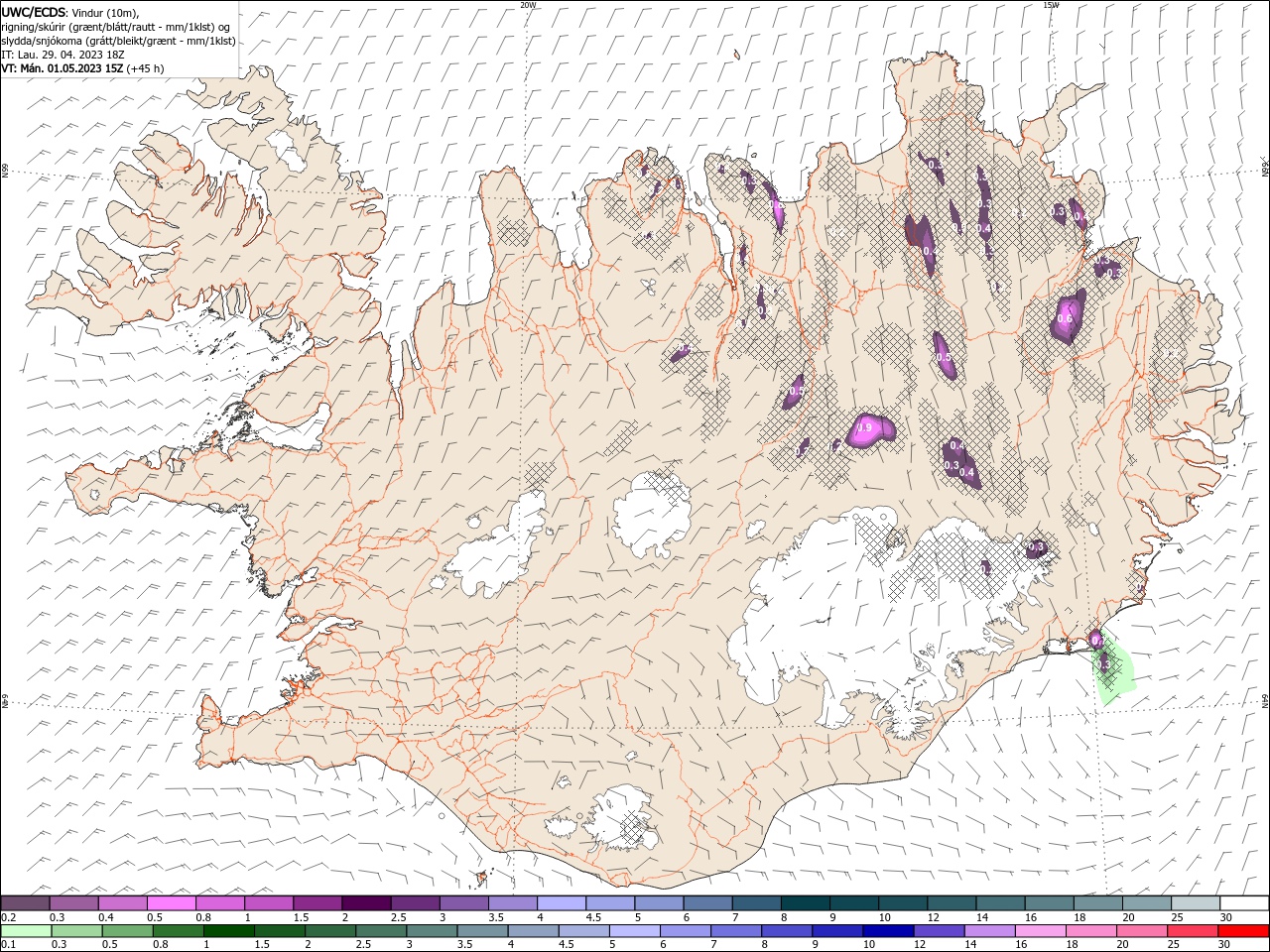
Task: Click the palest green 0.1 swatch in bottom legend row
Action: pos(26,931)
